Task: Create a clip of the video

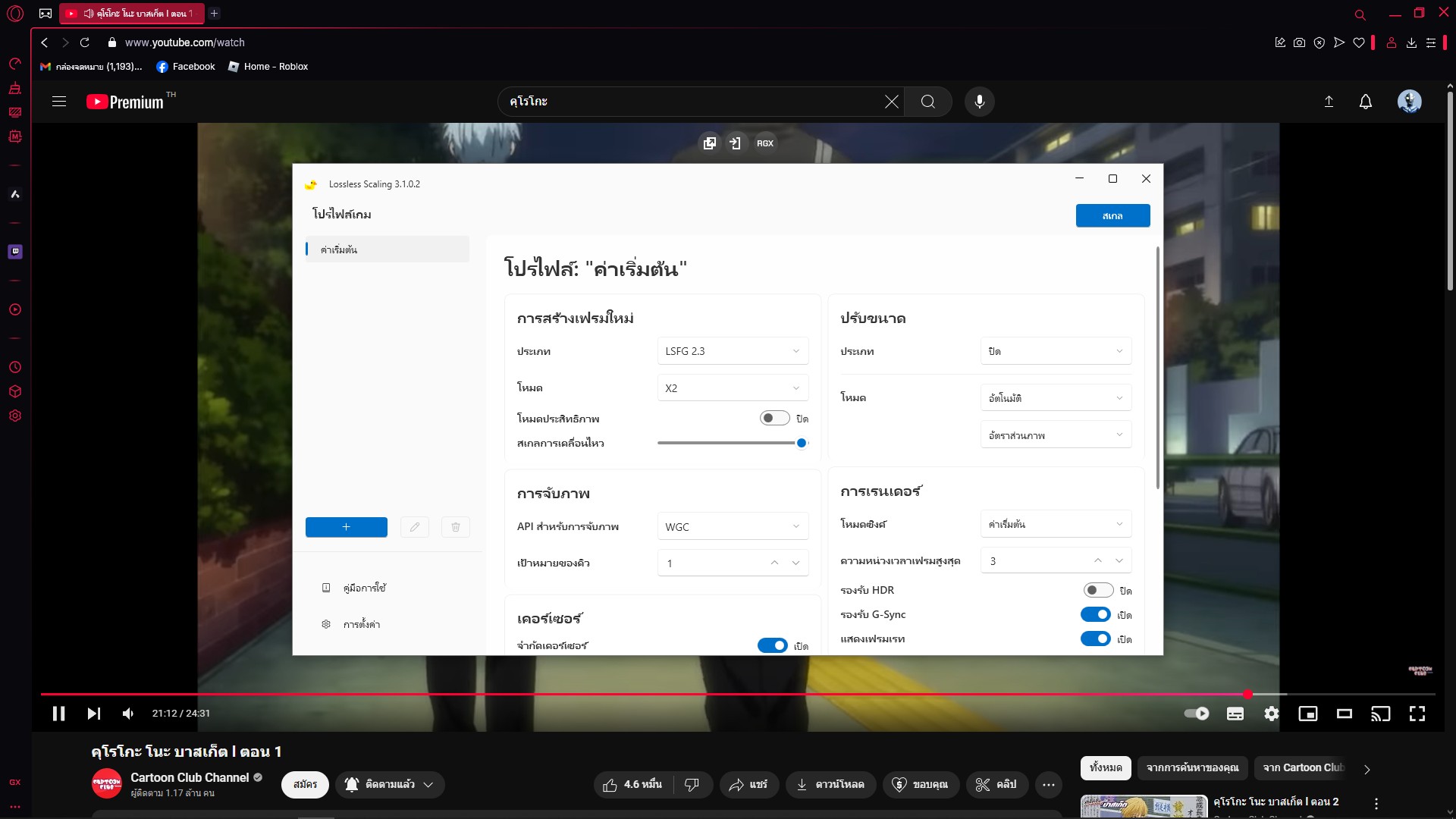Action: (996, 785)
